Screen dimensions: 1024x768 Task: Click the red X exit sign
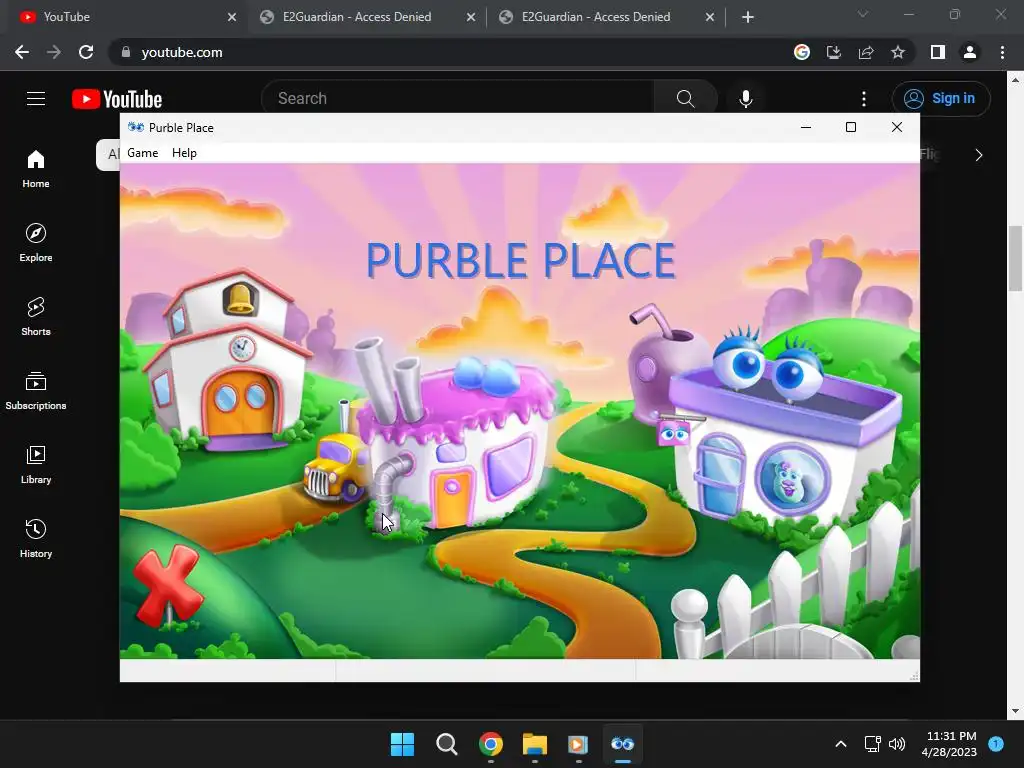coord(168,584)
